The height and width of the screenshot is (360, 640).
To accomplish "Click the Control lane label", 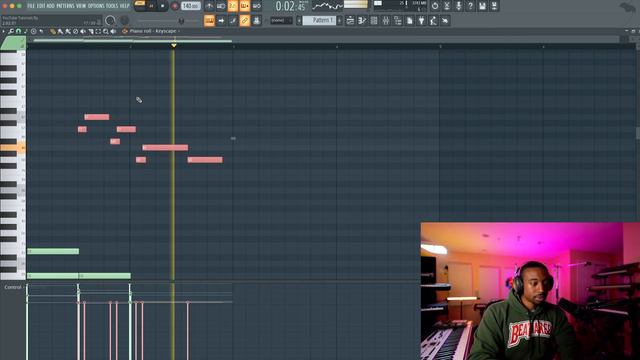I will coord(13,287).
